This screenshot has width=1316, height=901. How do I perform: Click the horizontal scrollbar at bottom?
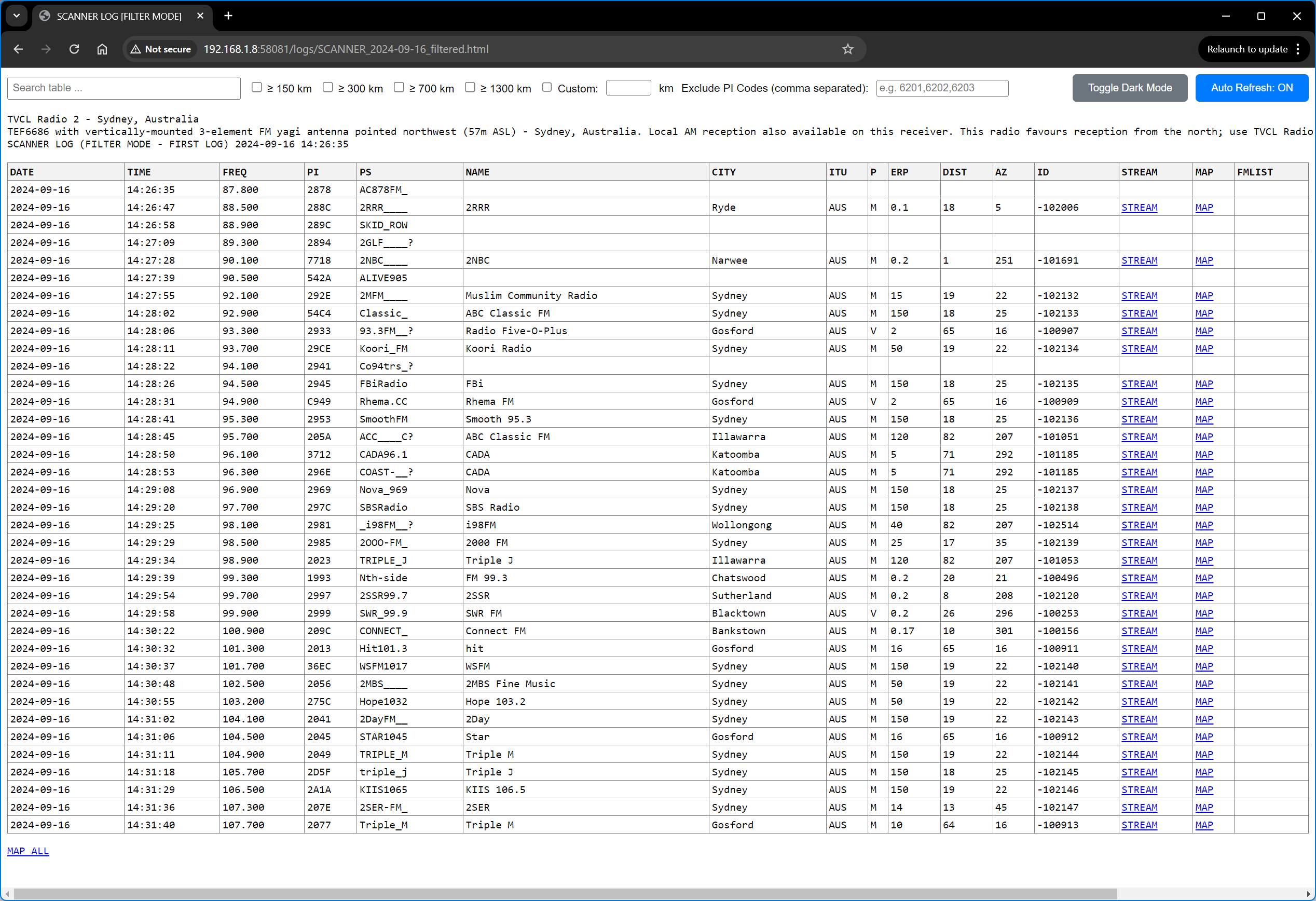(x=565, y=893)
